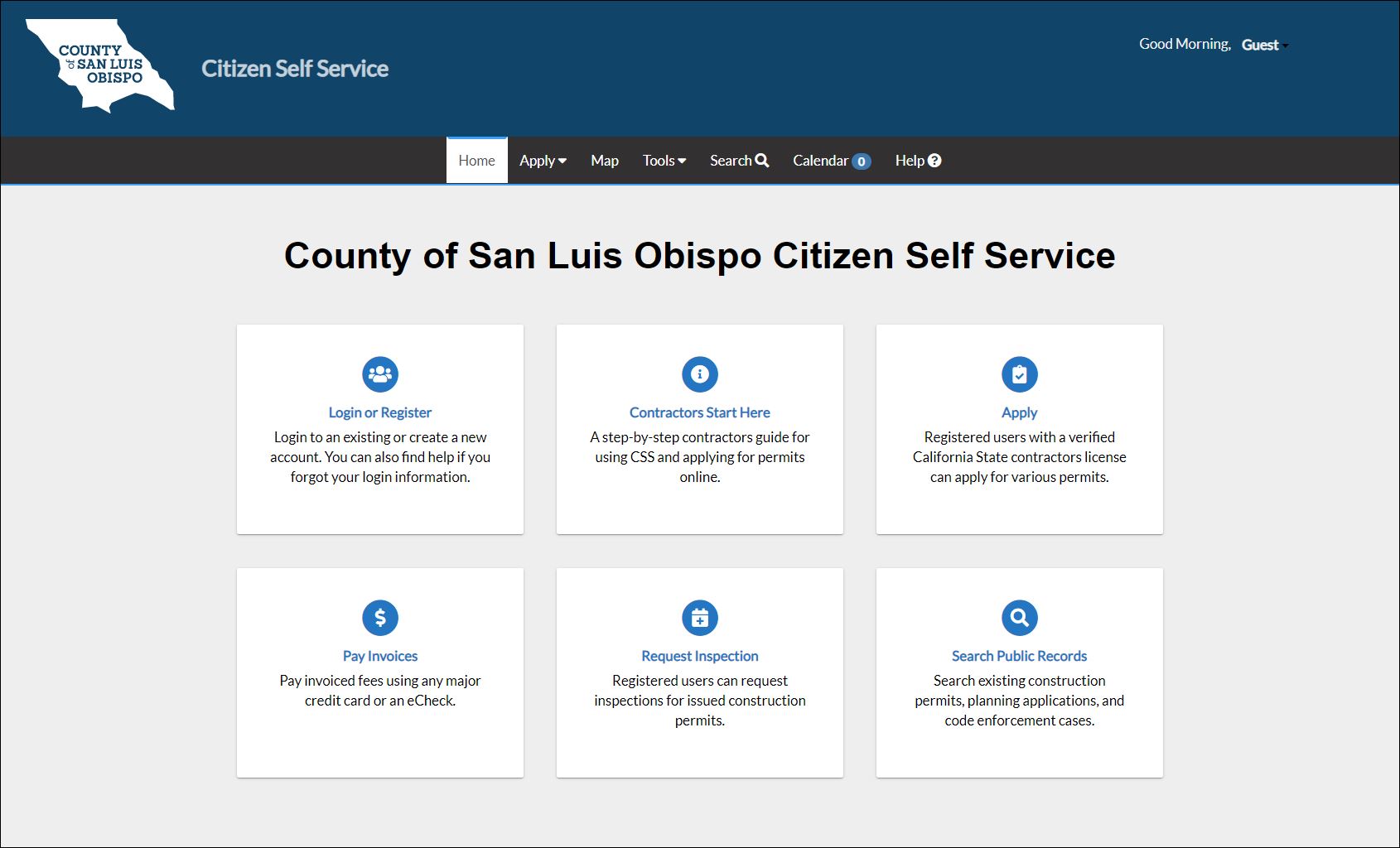This screenshot has width=1400, height=848.
Task: Open the Contractors Start Here link
Action: pyautogui.click(x=700, y=412)
